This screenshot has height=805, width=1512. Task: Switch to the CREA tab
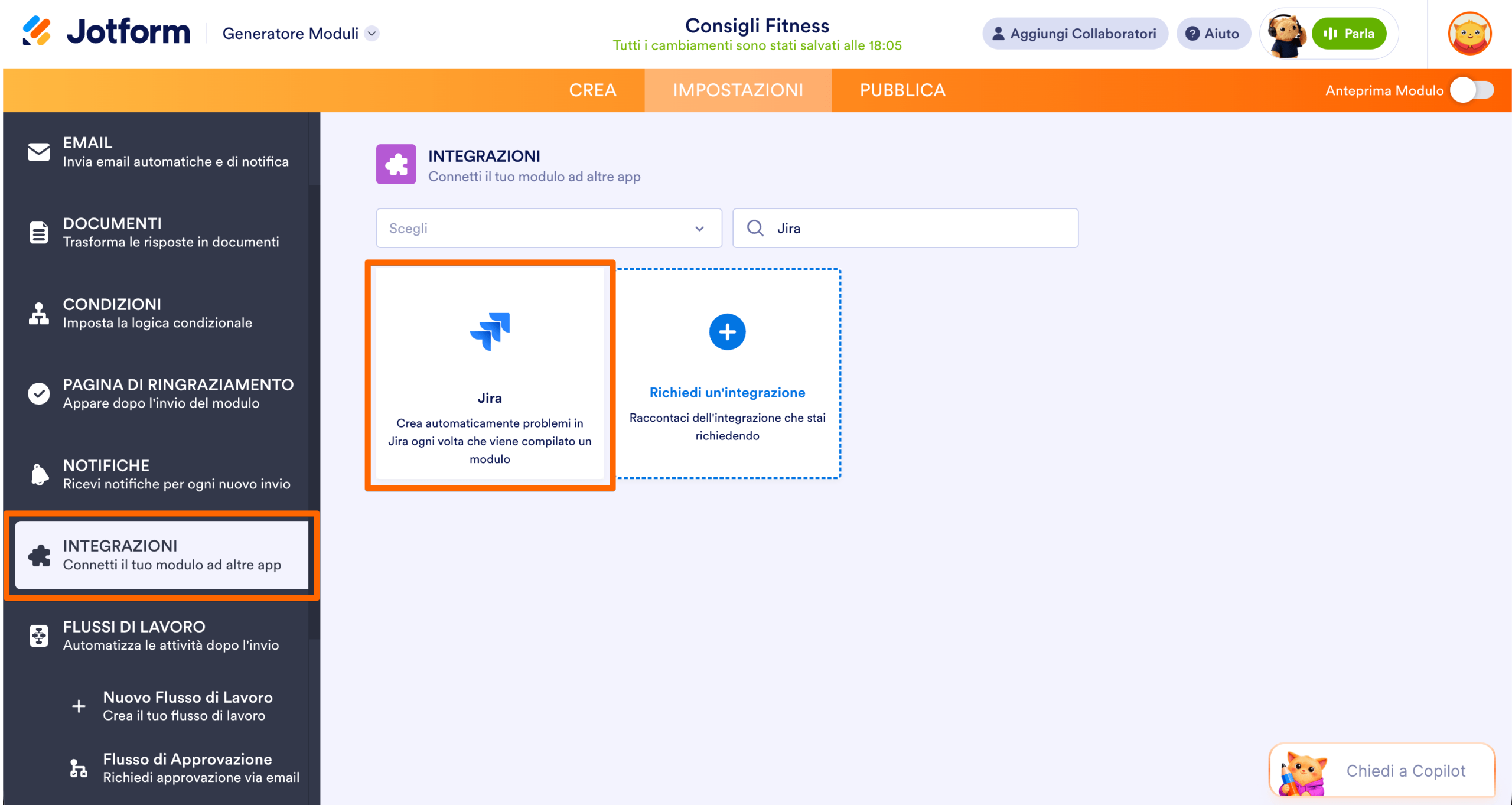pyautogui.click(x=592, y=90)
